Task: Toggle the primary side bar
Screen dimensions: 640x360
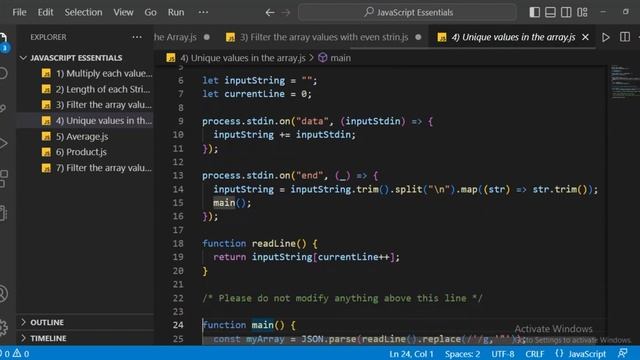Action: pyautogui.click(x=534, y=12)
